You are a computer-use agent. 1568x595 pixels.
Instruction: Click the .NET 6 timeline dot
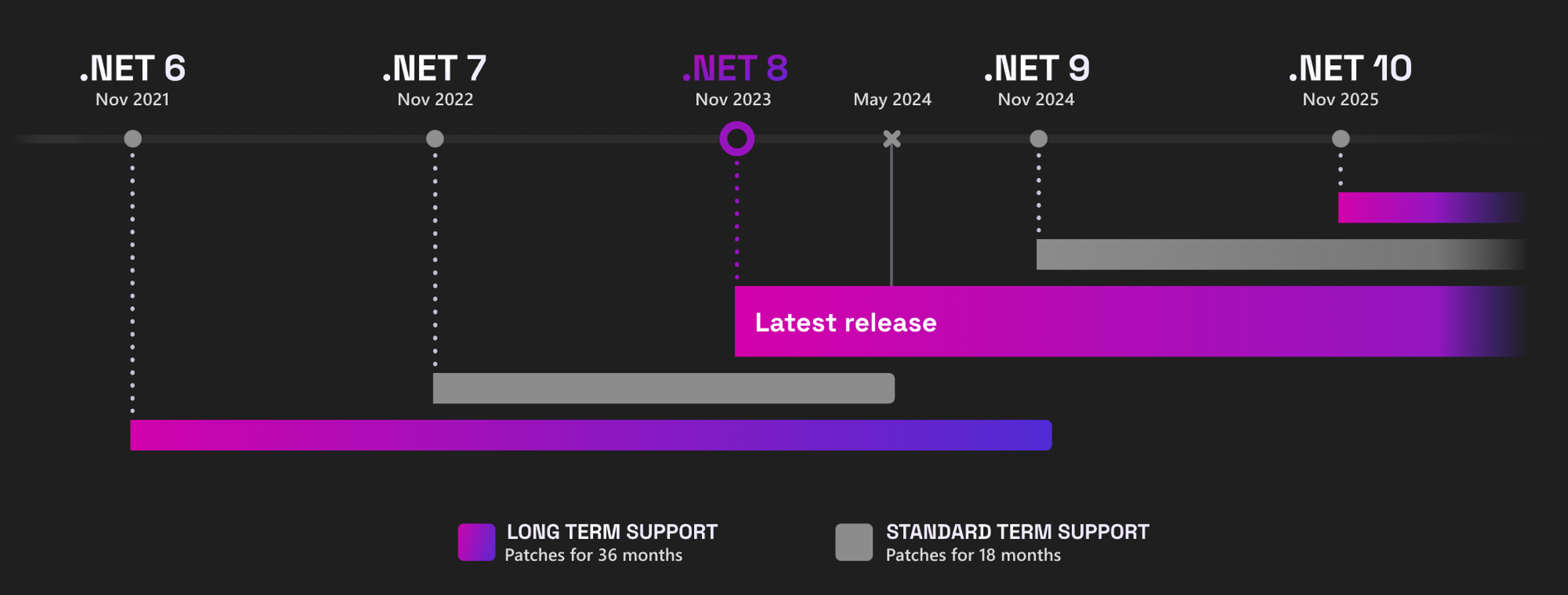click(133, 138)
